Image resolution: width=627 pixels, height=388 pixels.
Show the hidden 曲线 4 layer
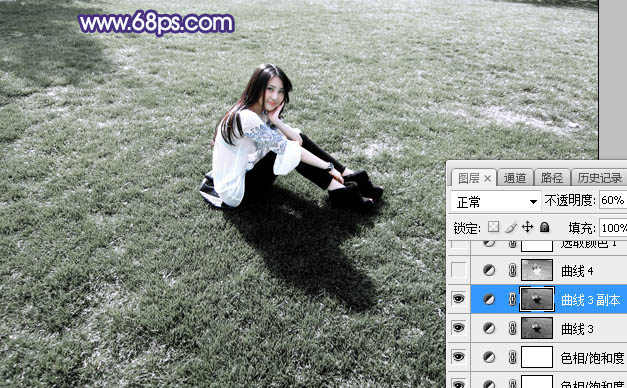click(459, 270)
